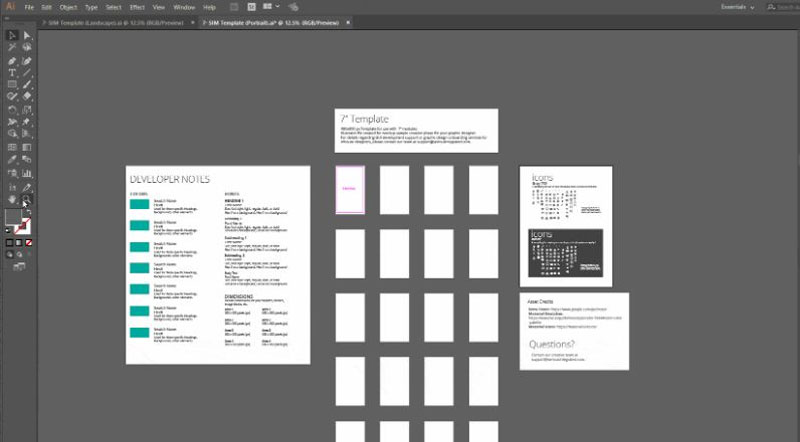
Task: Choose the Shaper/Pencil tool
Action: pos(12,96)
